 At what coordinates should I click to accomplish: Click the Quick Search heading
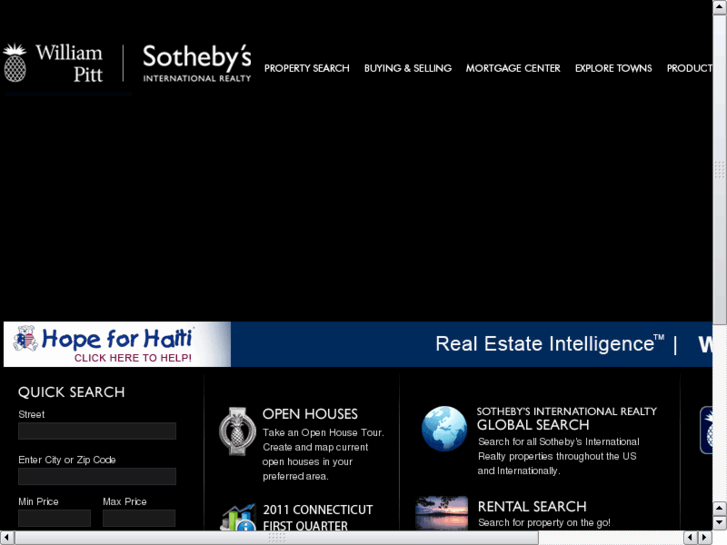pos(71,392)
